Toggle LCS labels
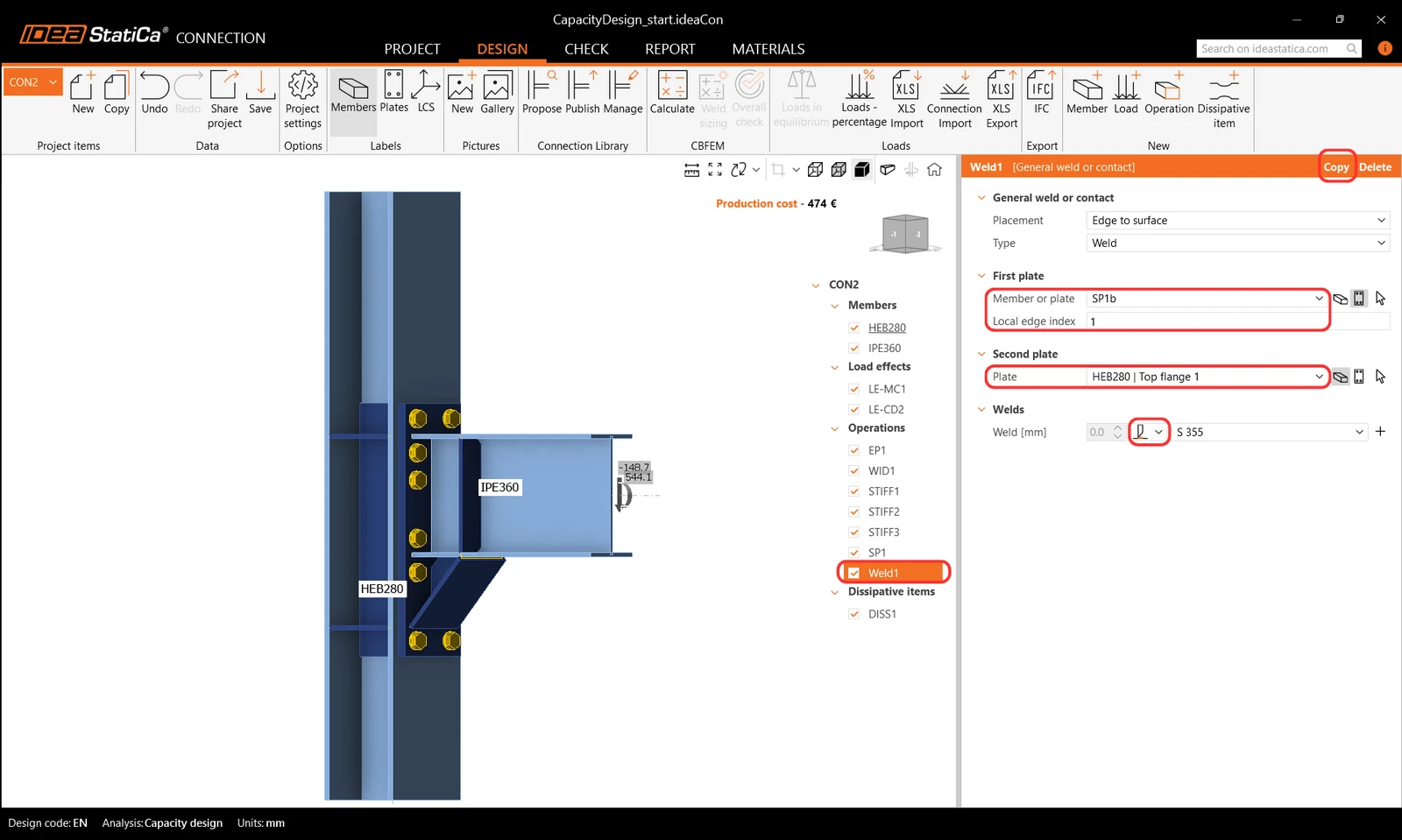 point(426,93)
